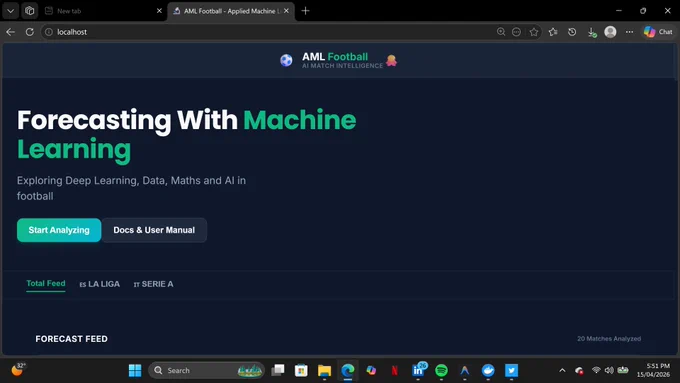The height and width of the screenshot is (383, 680).
Task: Open the volume control in the tray
Action: tap(609, 370)
